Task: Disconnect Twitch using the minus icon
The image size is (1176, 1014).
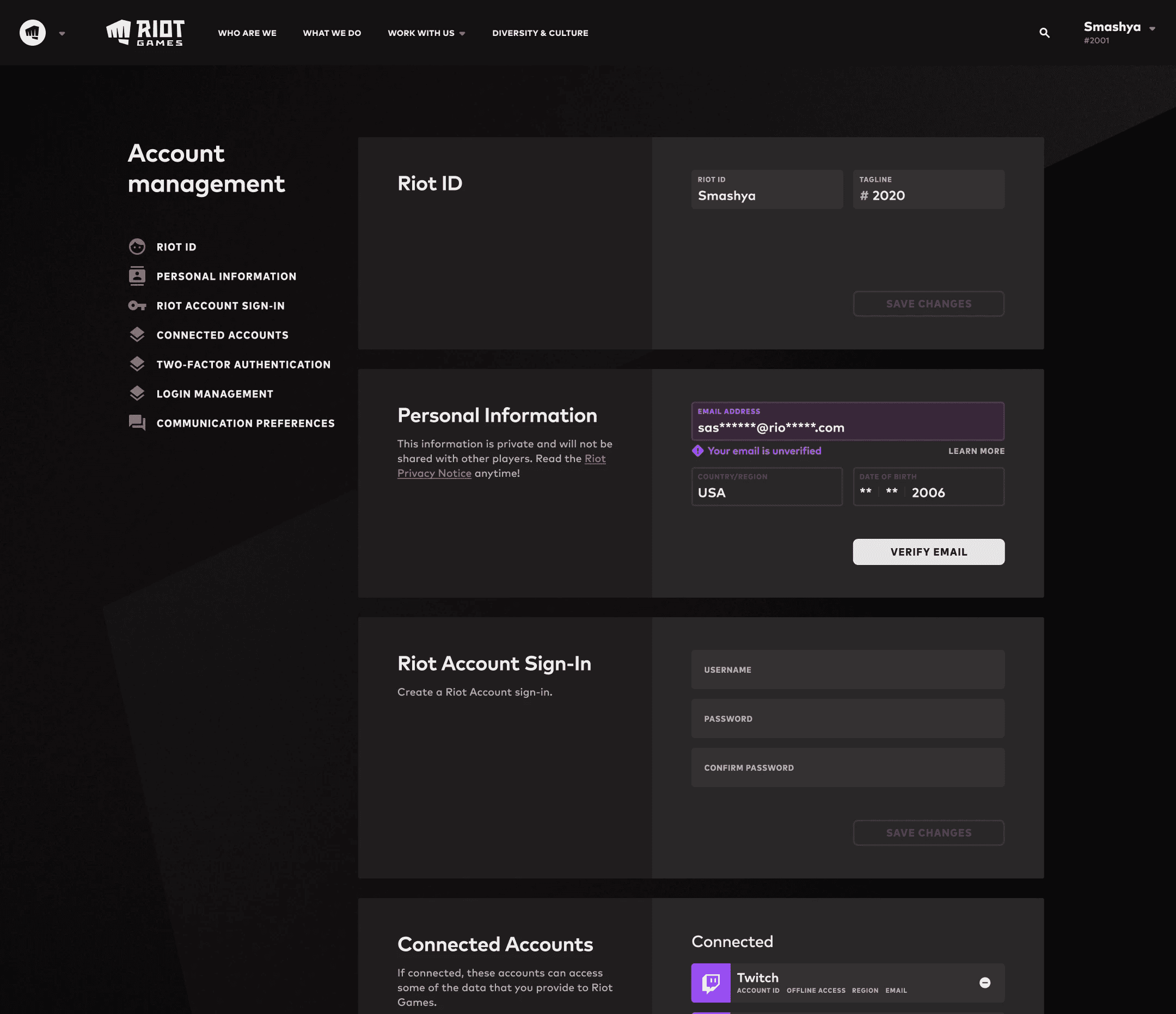Action: point(985,983)
